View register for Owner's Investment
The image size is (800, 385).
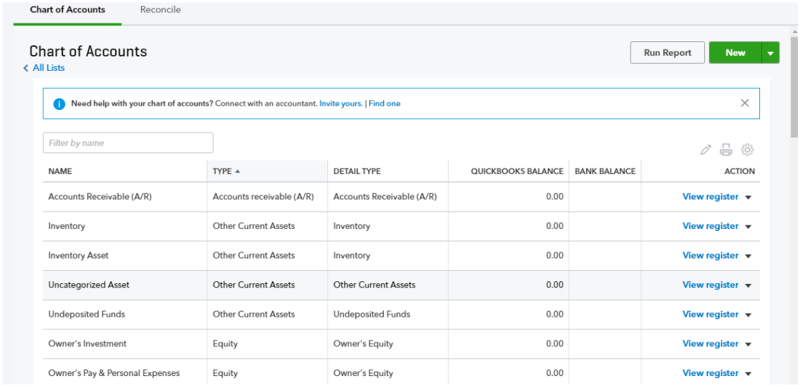[x=710, y=344]
